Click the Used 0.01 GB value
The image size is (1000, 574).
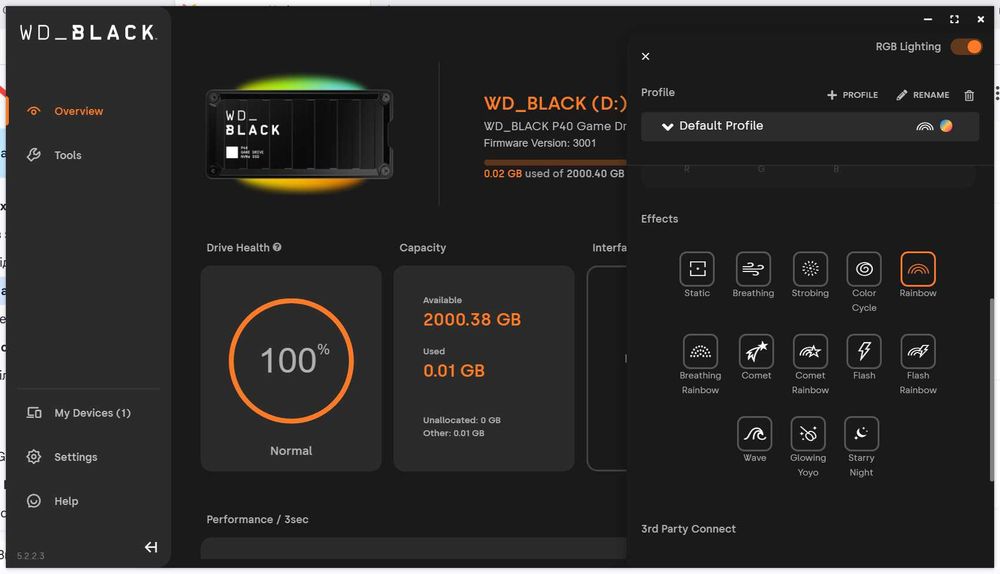[454, 371]
